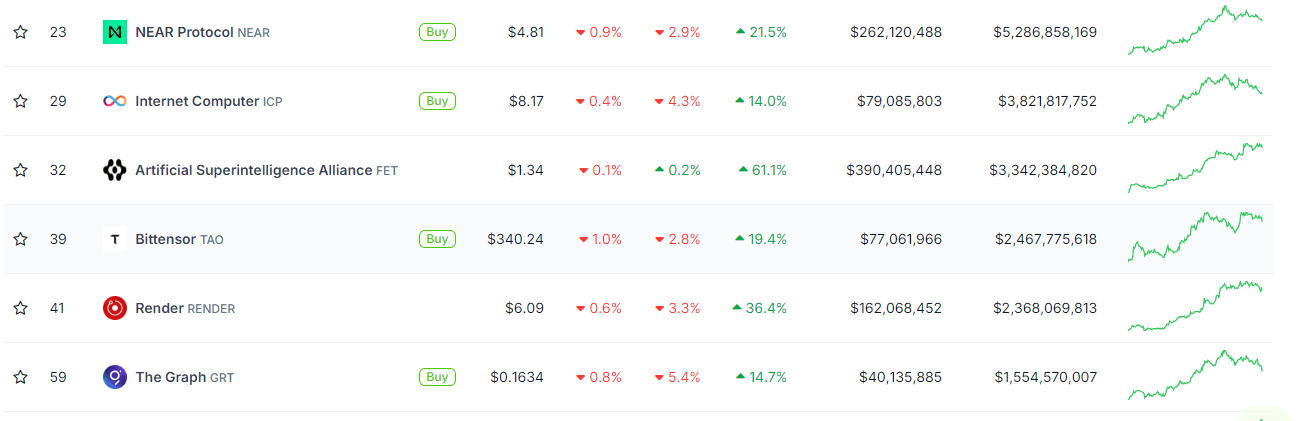Click The Graph price sparkline chart
Viewport: 1307px width, 421px height.
[x=1196, y=375]
